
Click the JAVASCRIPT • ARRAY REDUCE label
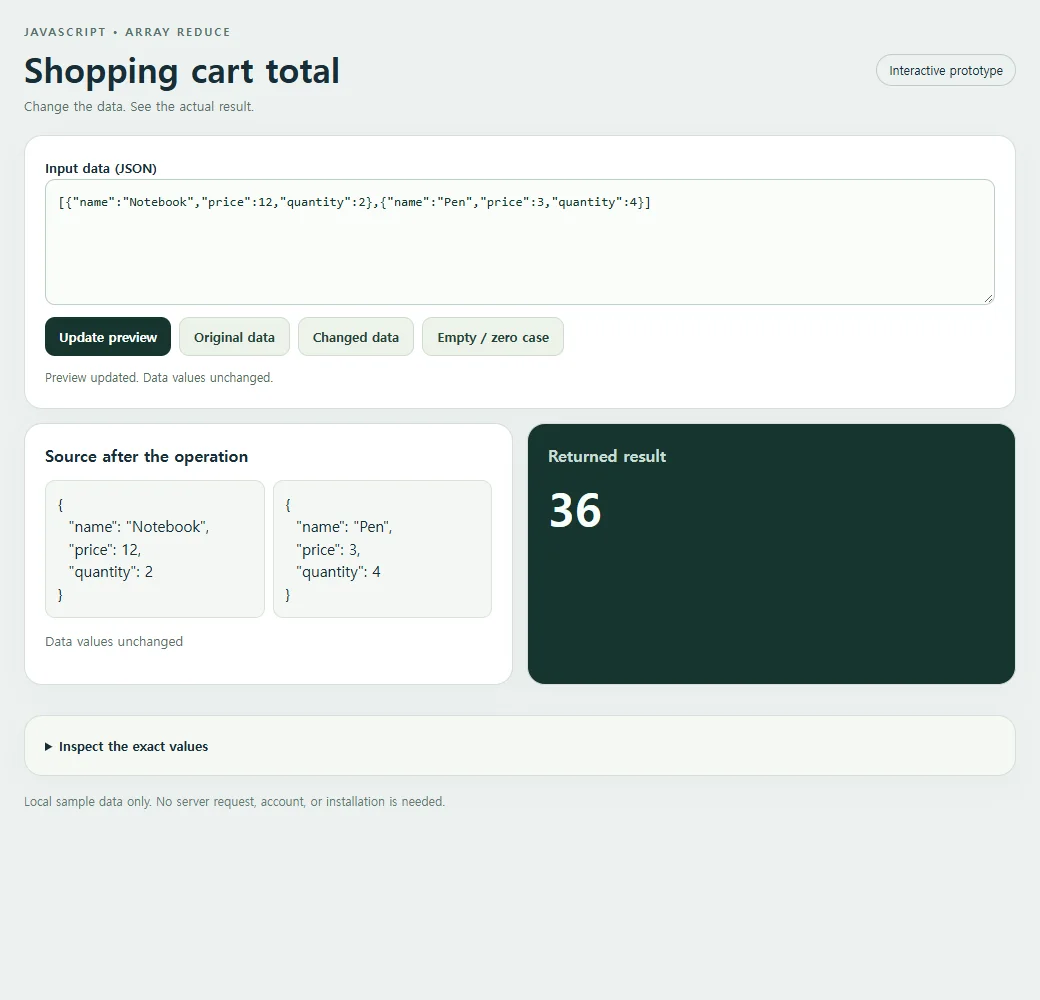click(127, 32)
